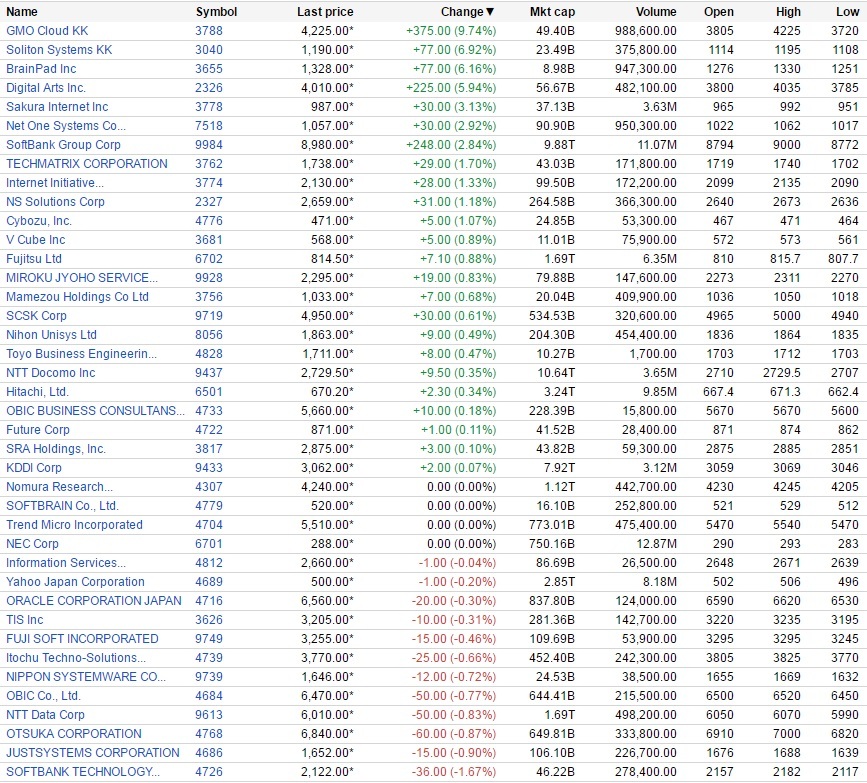Click ticker symbol 4726
Screen dimensions: 867x783
[x=209, y=771]
